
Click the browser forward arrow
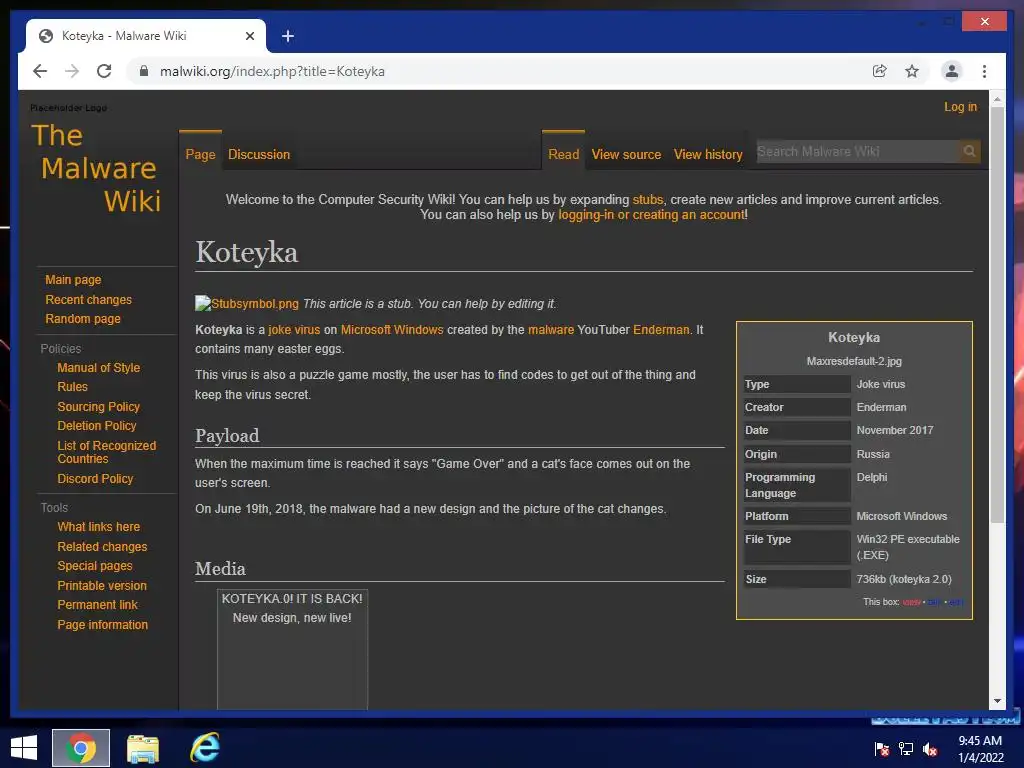[72, 71]
